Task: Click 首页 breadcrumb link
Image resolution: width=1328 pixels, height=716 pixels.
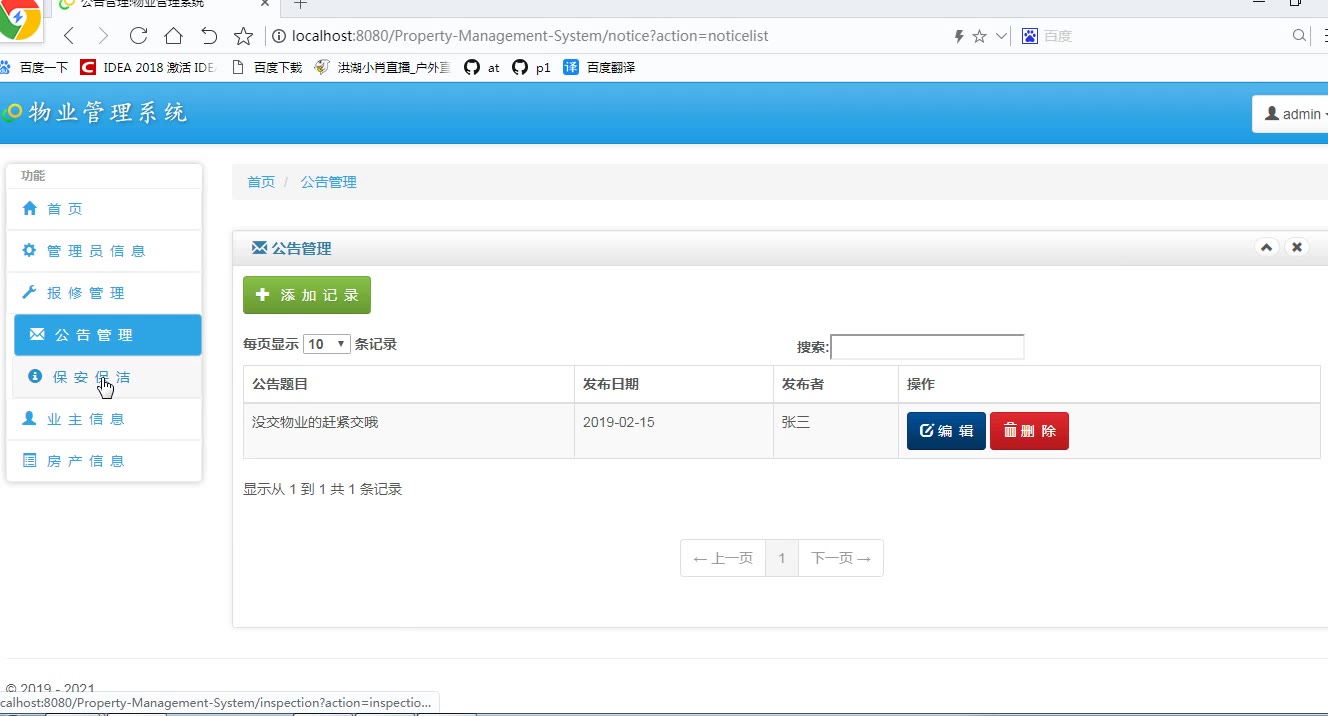Action: (261, 182)
